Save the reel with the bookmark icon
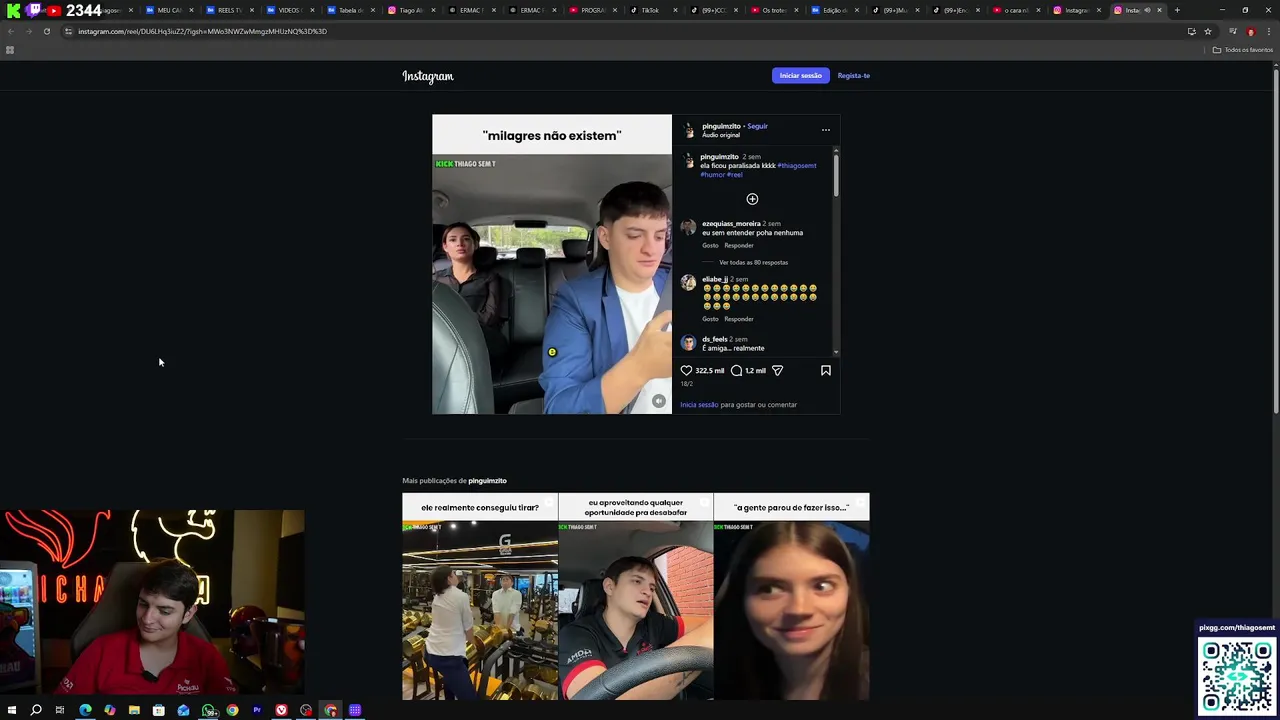 826,370
